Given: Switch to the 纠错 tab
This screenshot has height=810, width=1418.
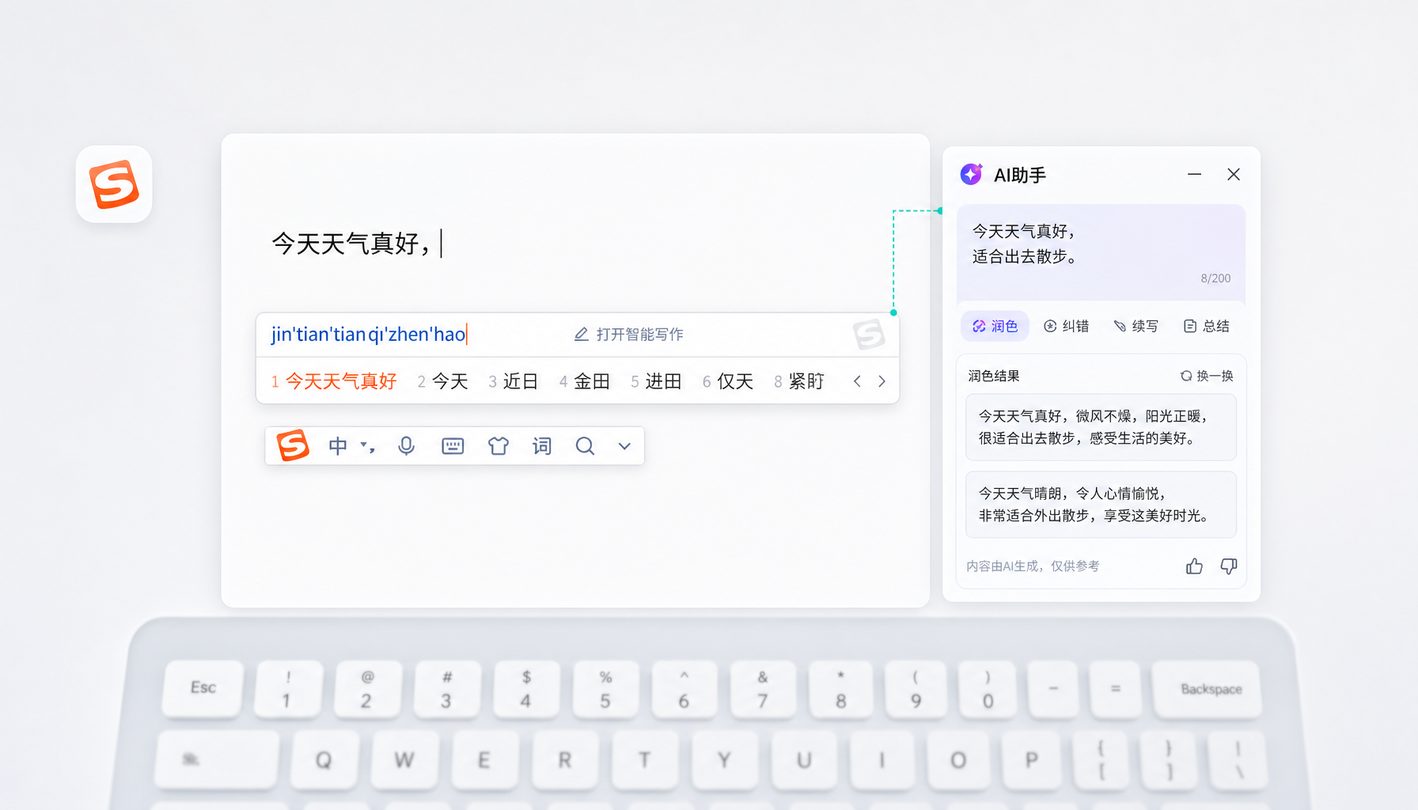Looking at the screenshot, I should [x=1066, y=326].
